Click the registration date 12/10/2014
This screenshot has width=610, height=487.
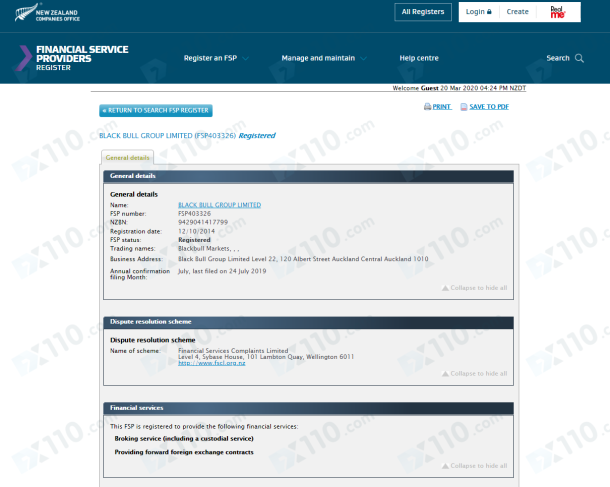[x=196, y=231]
